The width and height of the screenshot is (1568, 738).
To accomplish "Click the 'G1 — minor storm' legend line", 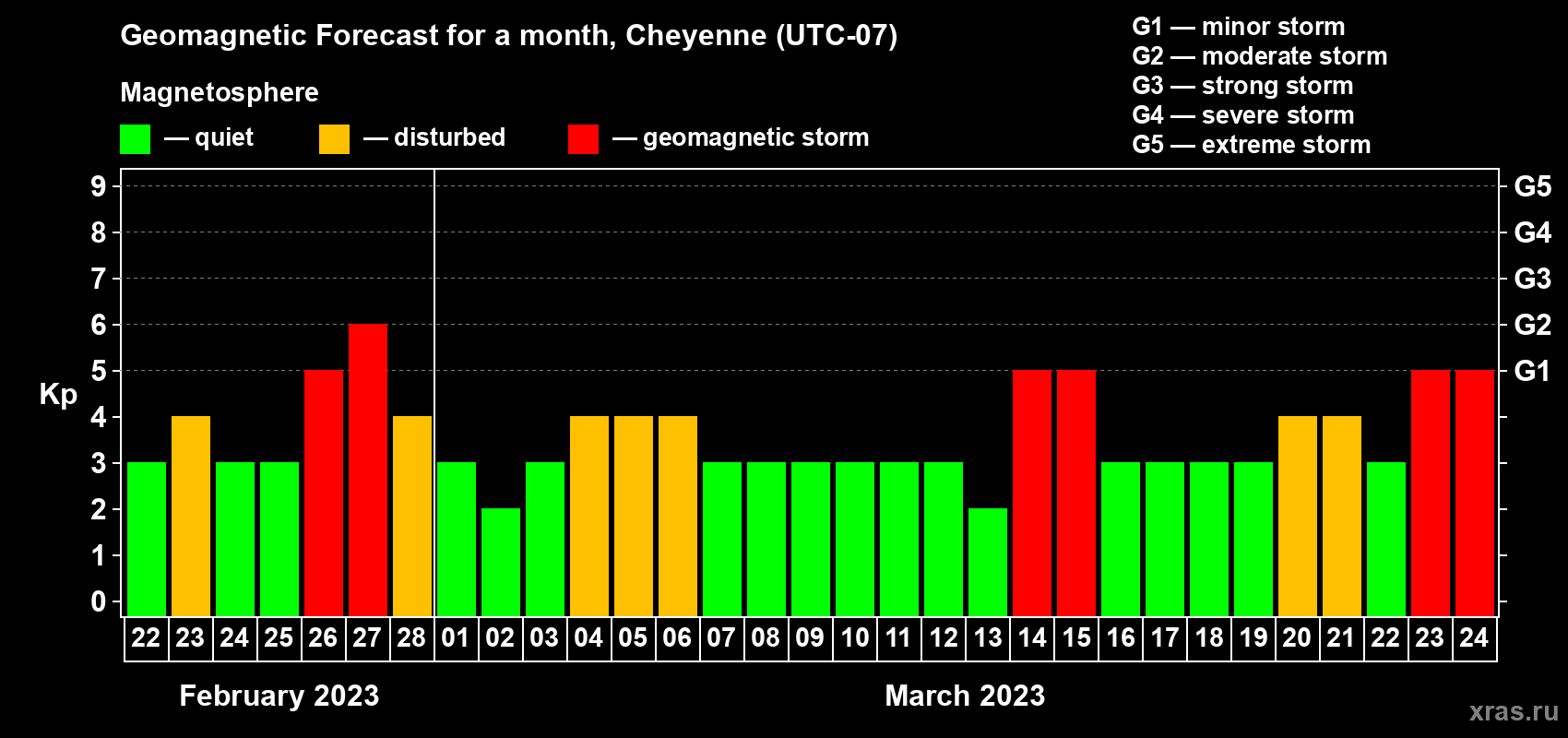I will pyautogui.click(x=1239, y=27).
